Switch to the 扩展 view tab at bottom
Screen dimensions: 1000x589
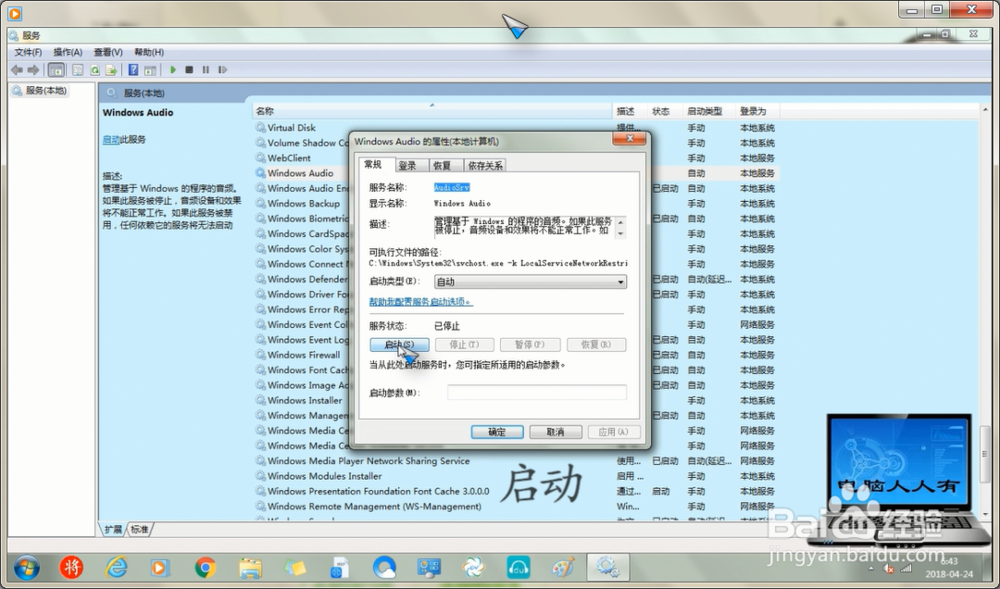(114, 529)
